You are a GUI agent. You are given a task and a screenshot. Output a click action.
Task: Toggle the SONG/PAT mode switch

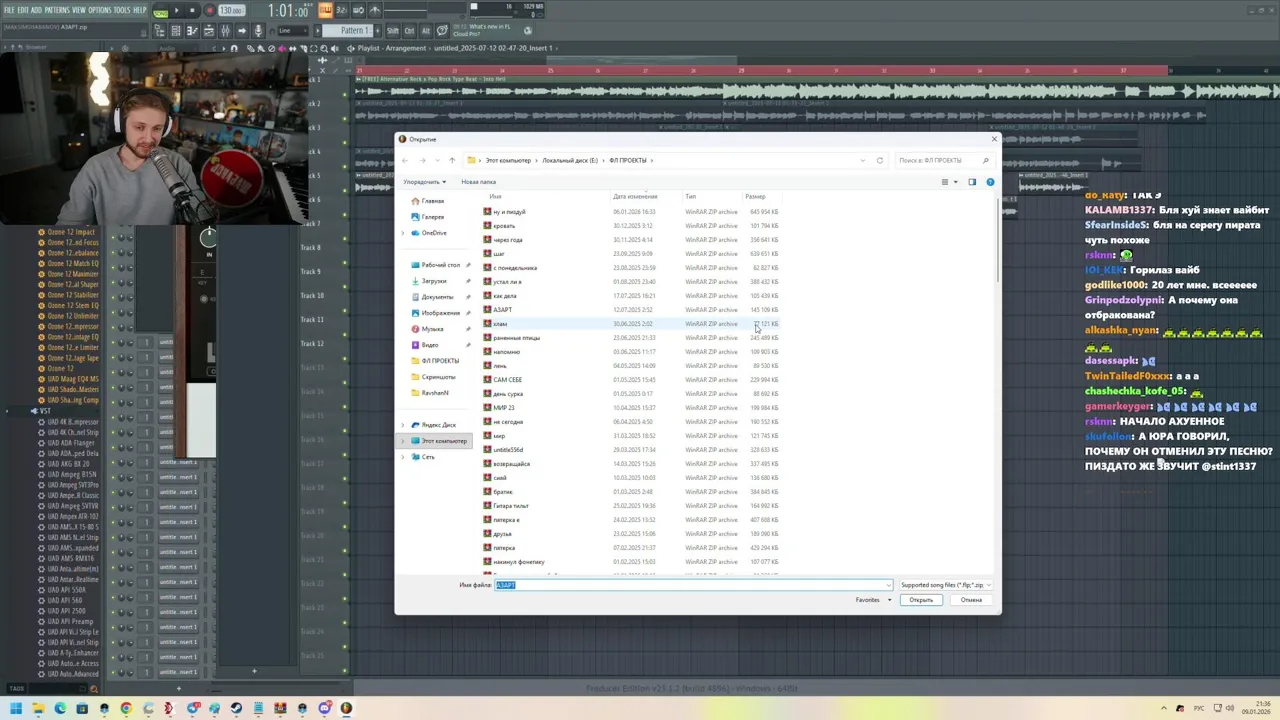click(160, 12)
